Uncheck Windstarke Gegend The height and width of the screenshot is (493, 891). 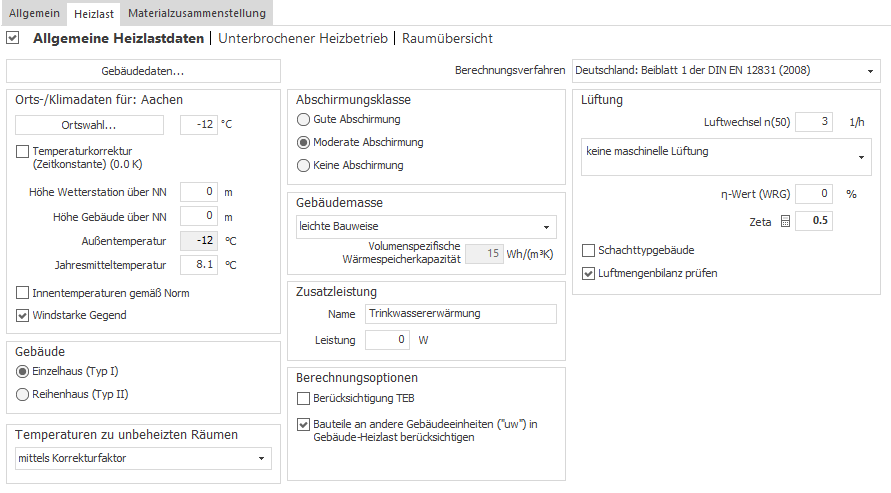coord(22,315)
